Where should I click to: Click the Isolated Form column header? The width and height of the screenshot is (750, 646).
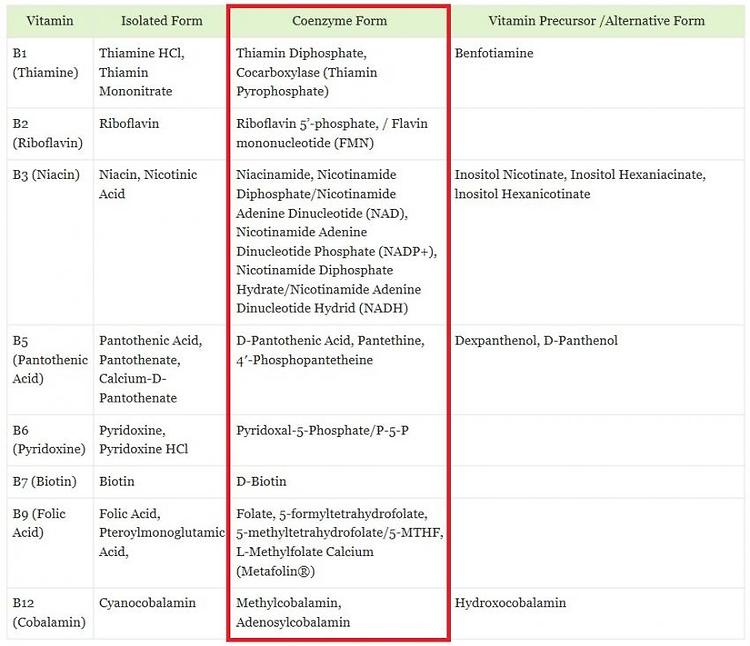pos(162,21)
